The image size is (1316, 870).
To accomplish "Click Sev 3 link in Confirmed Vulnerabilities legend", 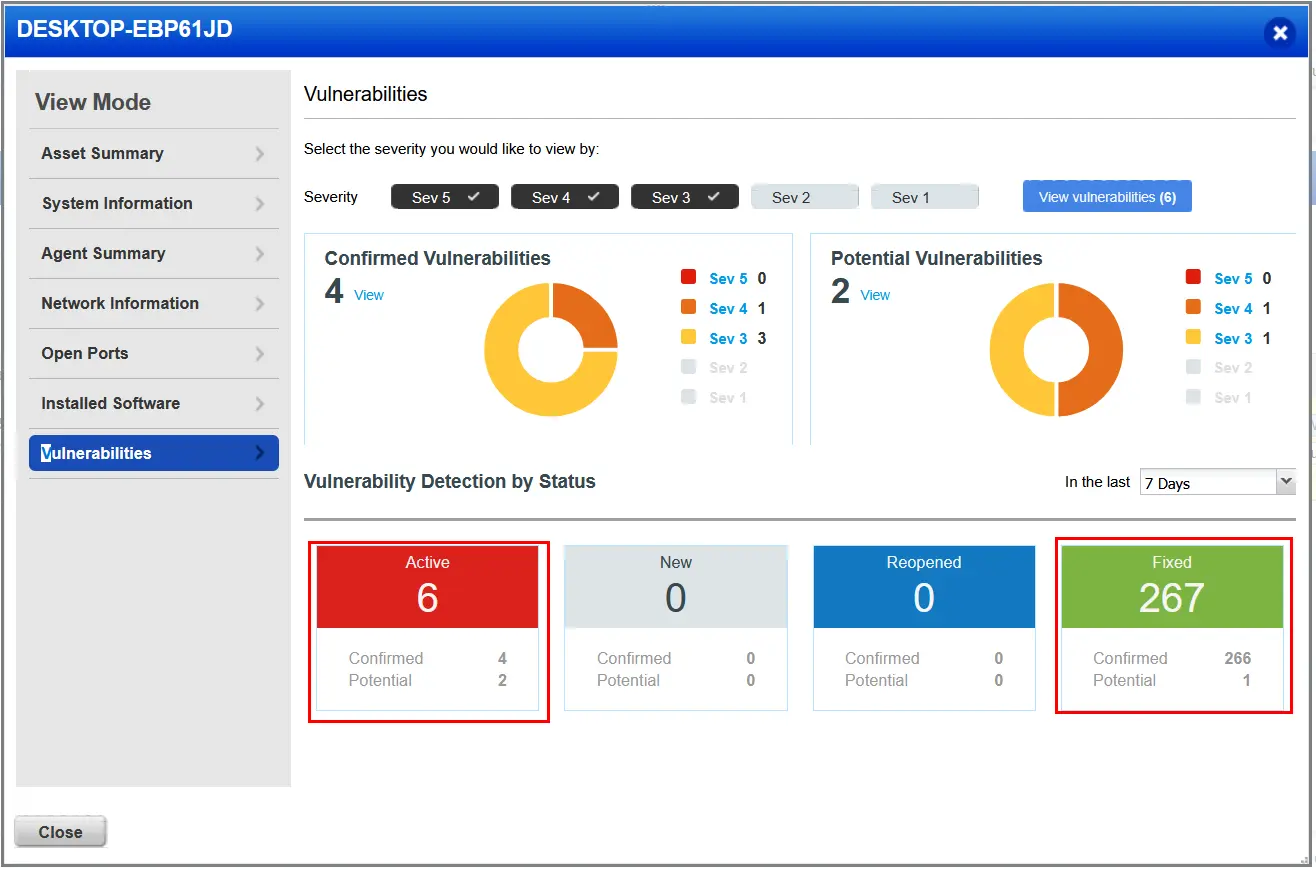I will pos(728,339).
